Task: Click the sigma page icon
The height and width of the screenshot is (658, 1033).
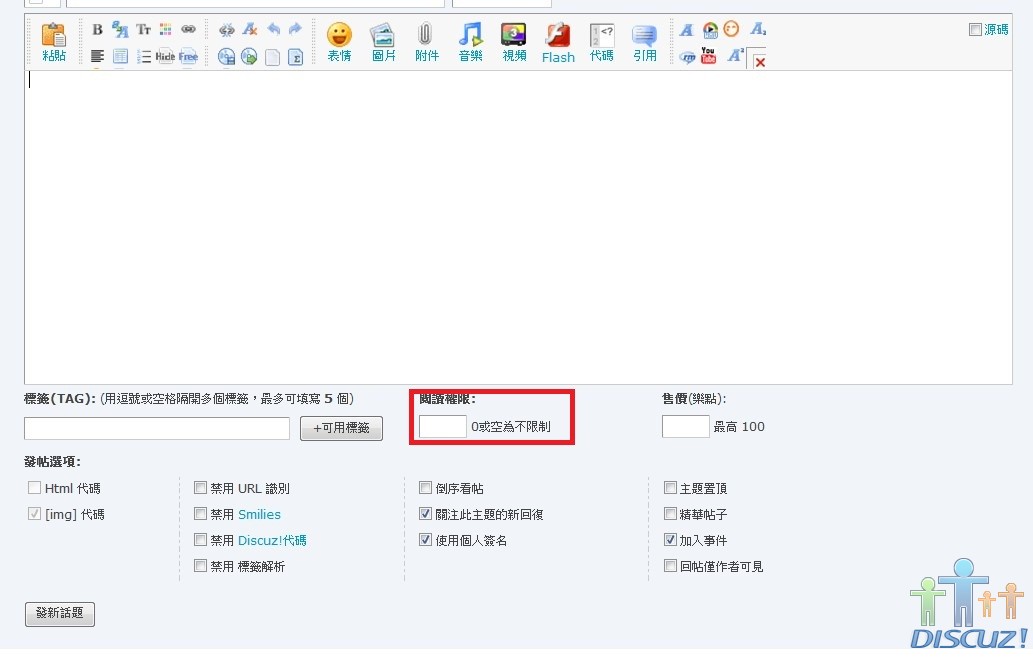Action: [296, 57]
